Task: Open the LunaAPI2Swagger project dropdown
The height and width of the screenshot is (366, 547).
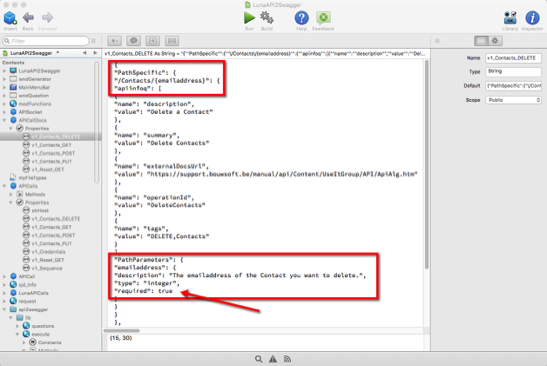Action: click(x=58, y=53)
